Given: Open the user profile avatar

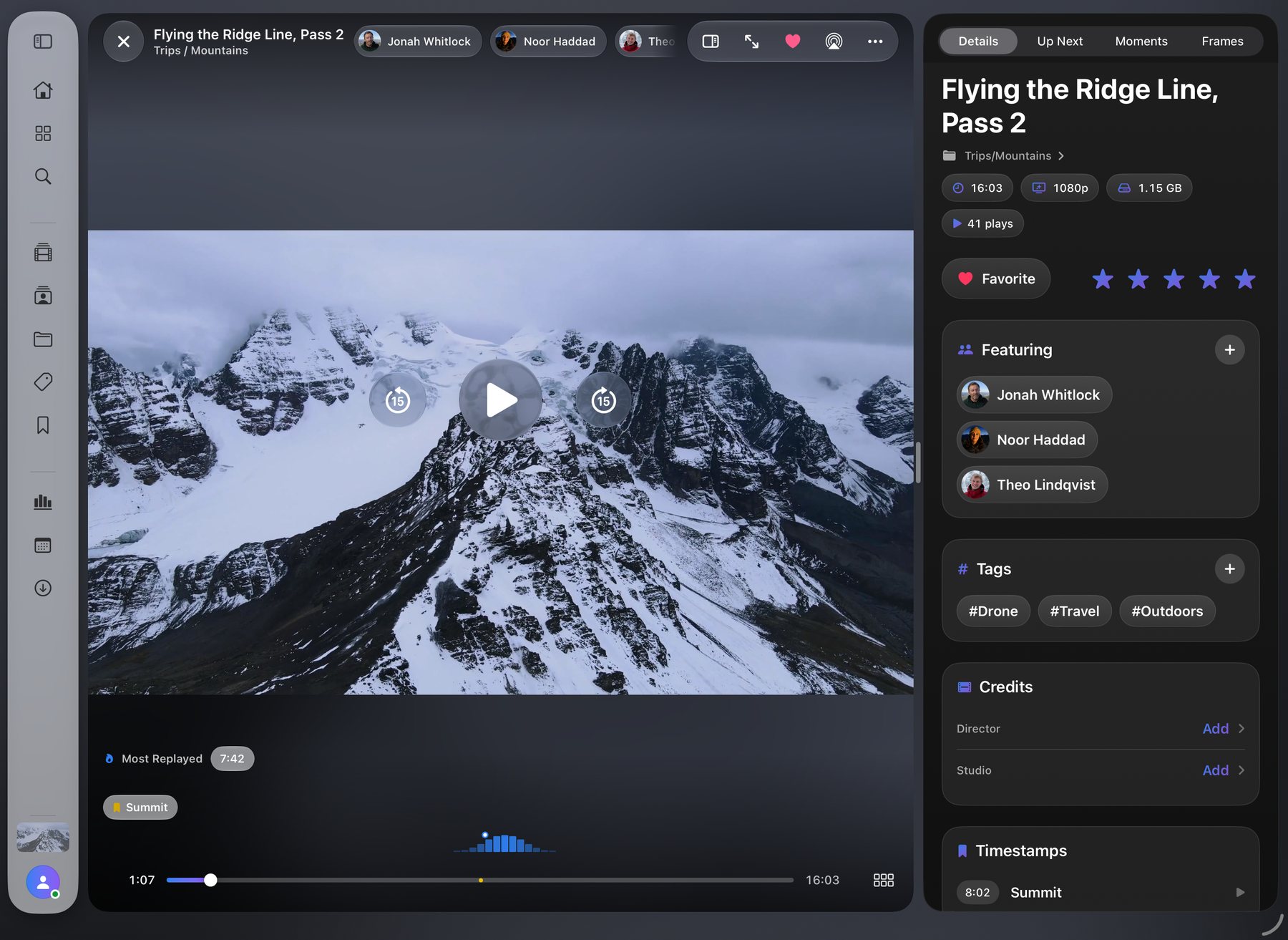Looking at the screenshot, I should 43,882.
